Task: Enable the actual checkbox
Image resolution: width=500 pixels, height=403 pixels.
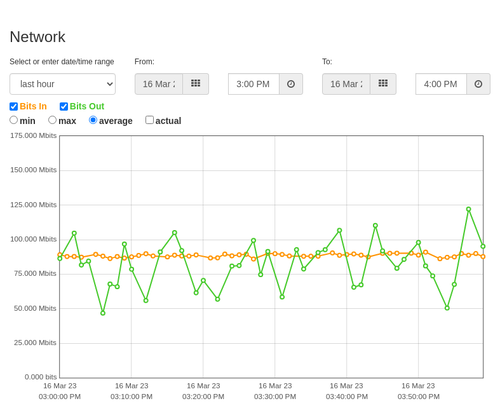Action: (150, 120)
